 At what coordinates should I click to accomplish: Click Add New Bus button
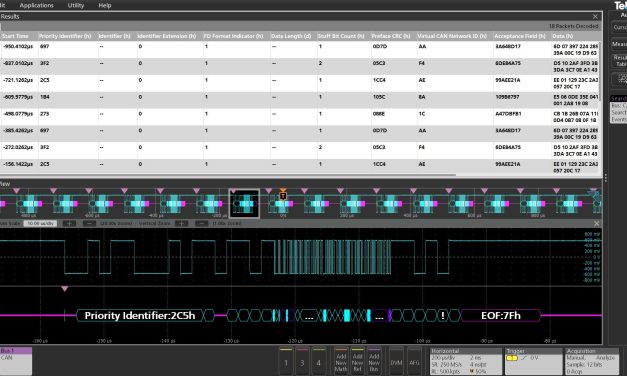click(374, 362)
